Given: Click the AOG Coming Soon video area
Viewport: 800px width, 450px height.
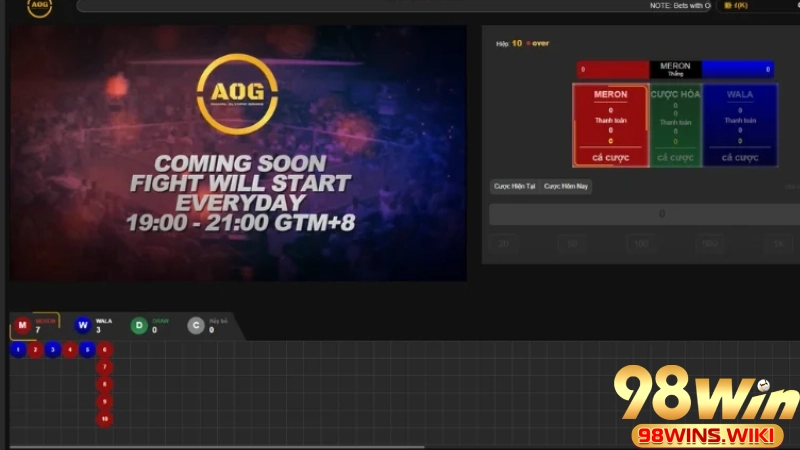Looking at the screenshot, I should point(238,153).
